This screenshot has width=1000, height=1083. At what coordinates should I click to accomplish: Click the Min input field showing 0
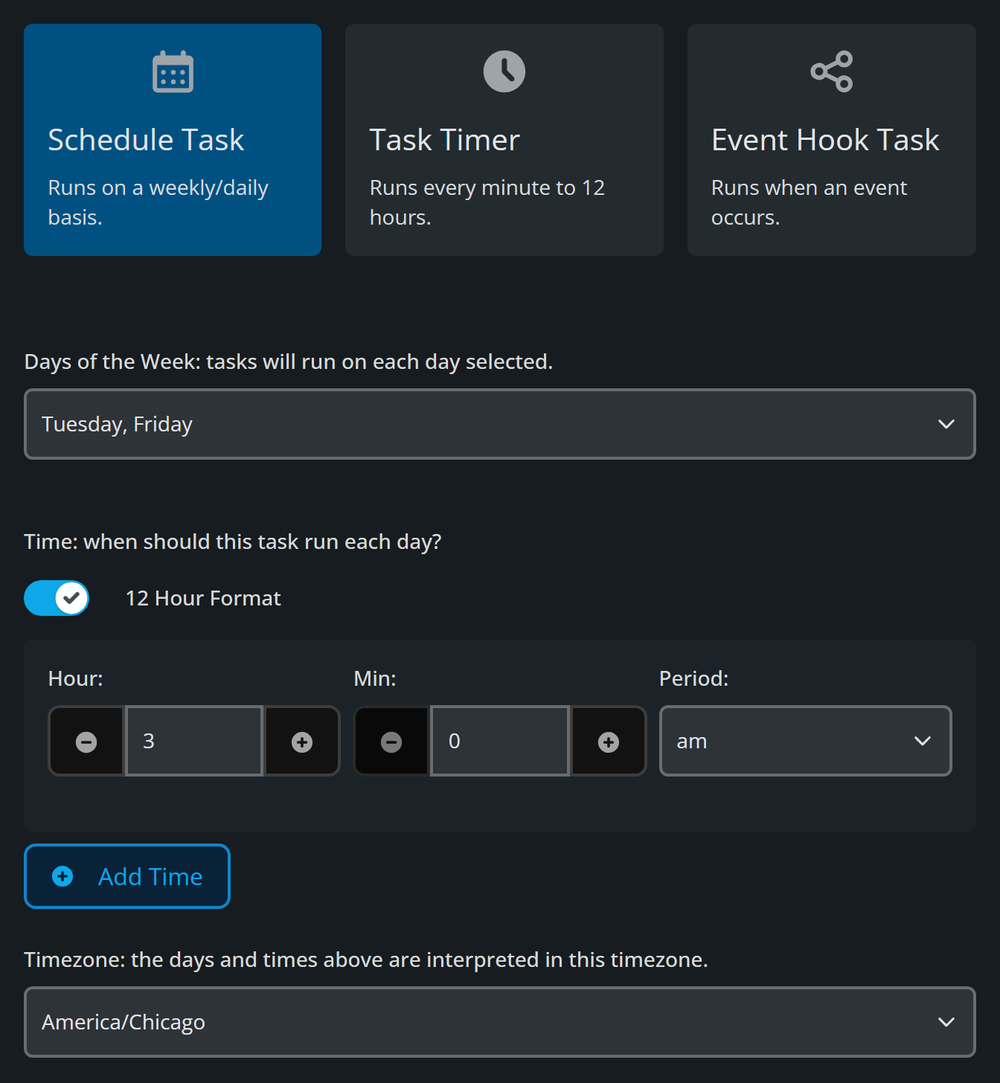pos(500,742)
